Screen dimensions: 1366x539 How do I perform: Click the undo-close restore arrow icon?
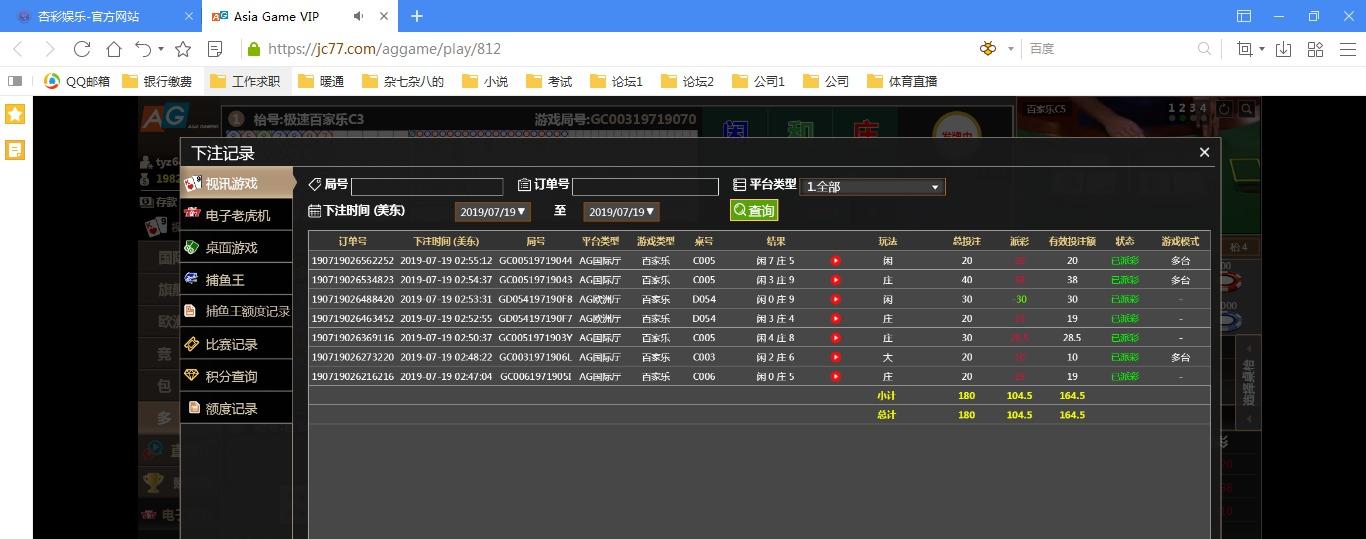tap(143, 48)
